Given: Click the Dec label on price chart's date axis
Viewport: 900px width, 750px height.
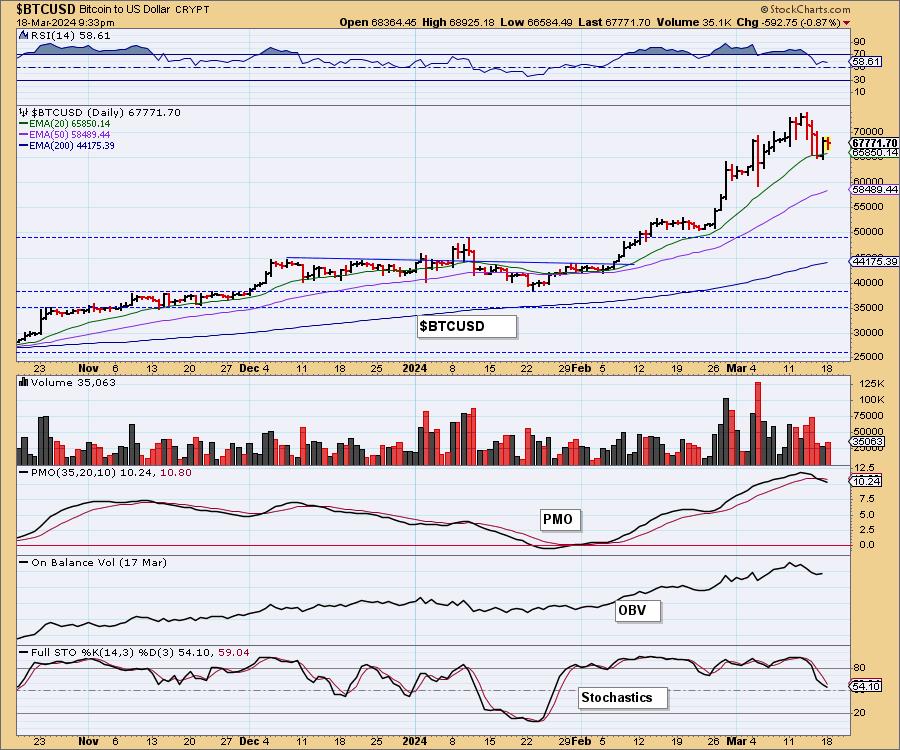Looking at the screenshot, I should point(249,368).
